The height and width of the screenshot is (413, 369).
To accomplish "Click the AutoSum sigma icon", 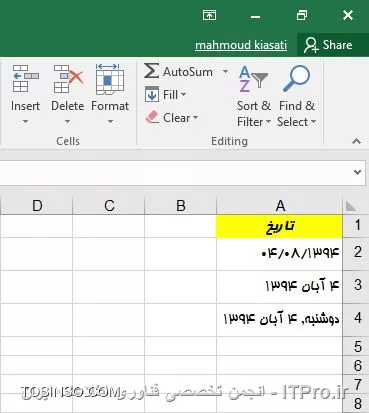I will tap(151, 71).
